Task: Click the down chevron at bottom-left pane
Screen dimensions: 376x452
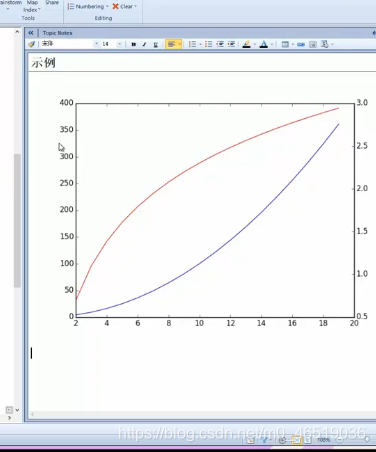Action: 17,410
